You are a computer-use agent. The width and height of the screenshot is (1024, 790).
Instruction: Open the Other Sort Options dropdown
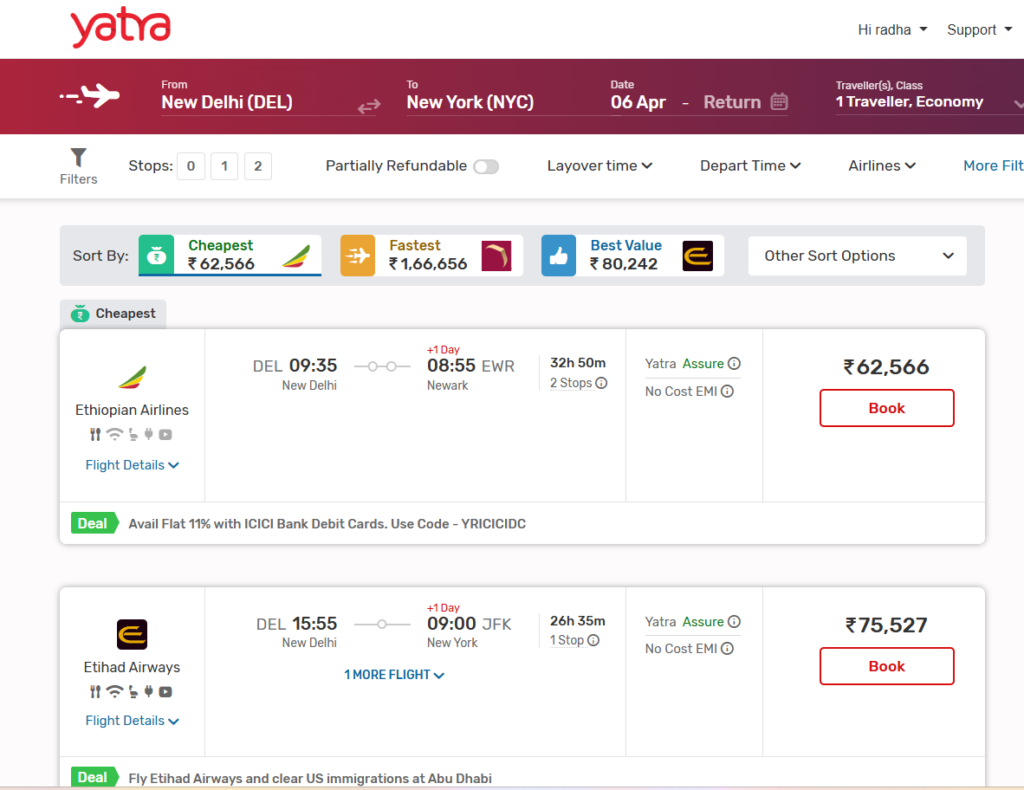point(857,255)
